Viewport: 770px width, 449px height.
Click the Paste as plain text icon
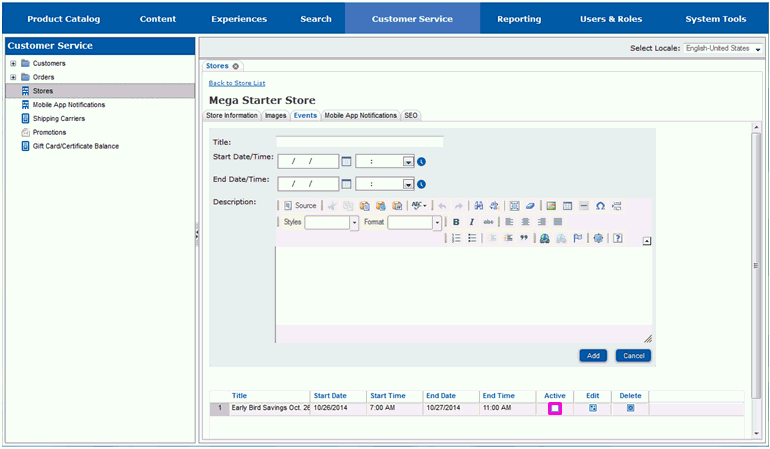click(x=381, y=206)
